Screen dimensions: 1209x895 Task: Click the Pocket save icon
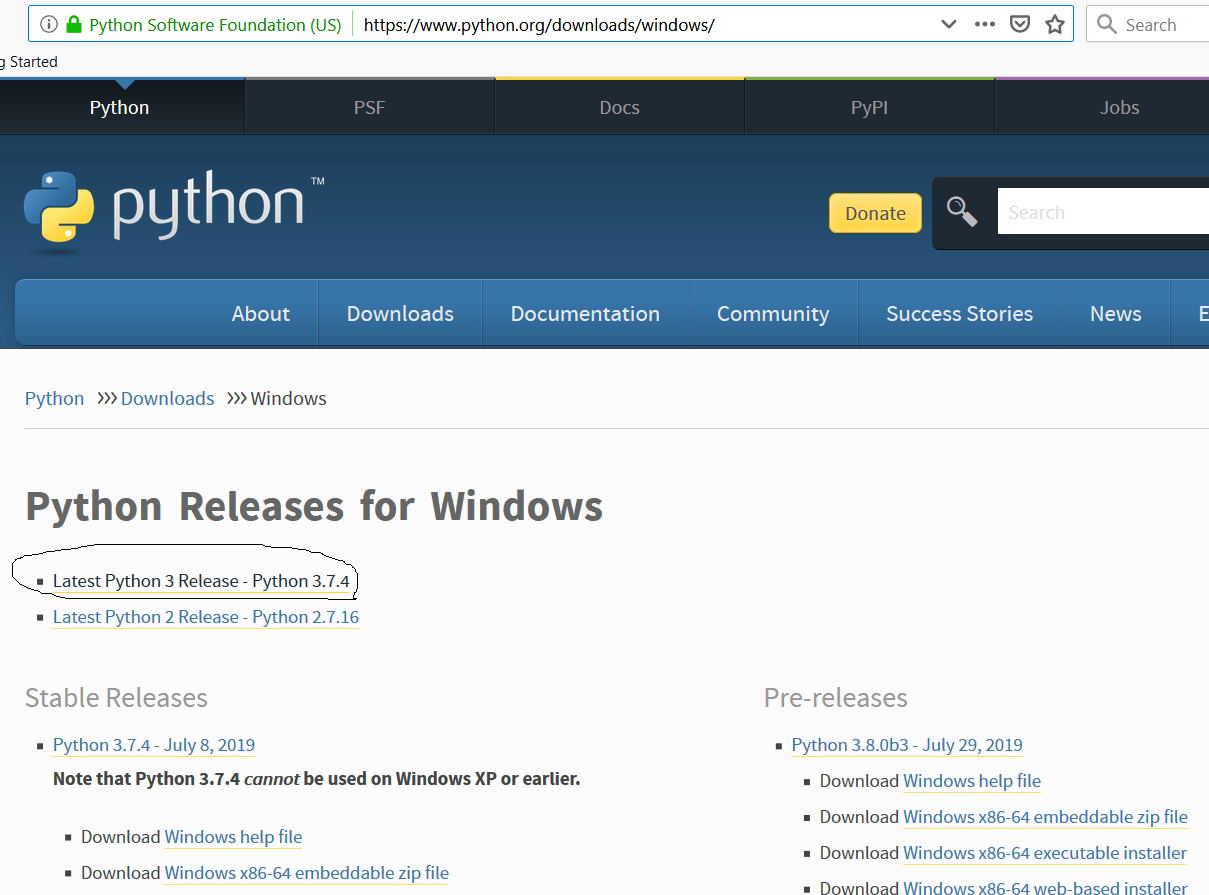[x=1020, y=25]
